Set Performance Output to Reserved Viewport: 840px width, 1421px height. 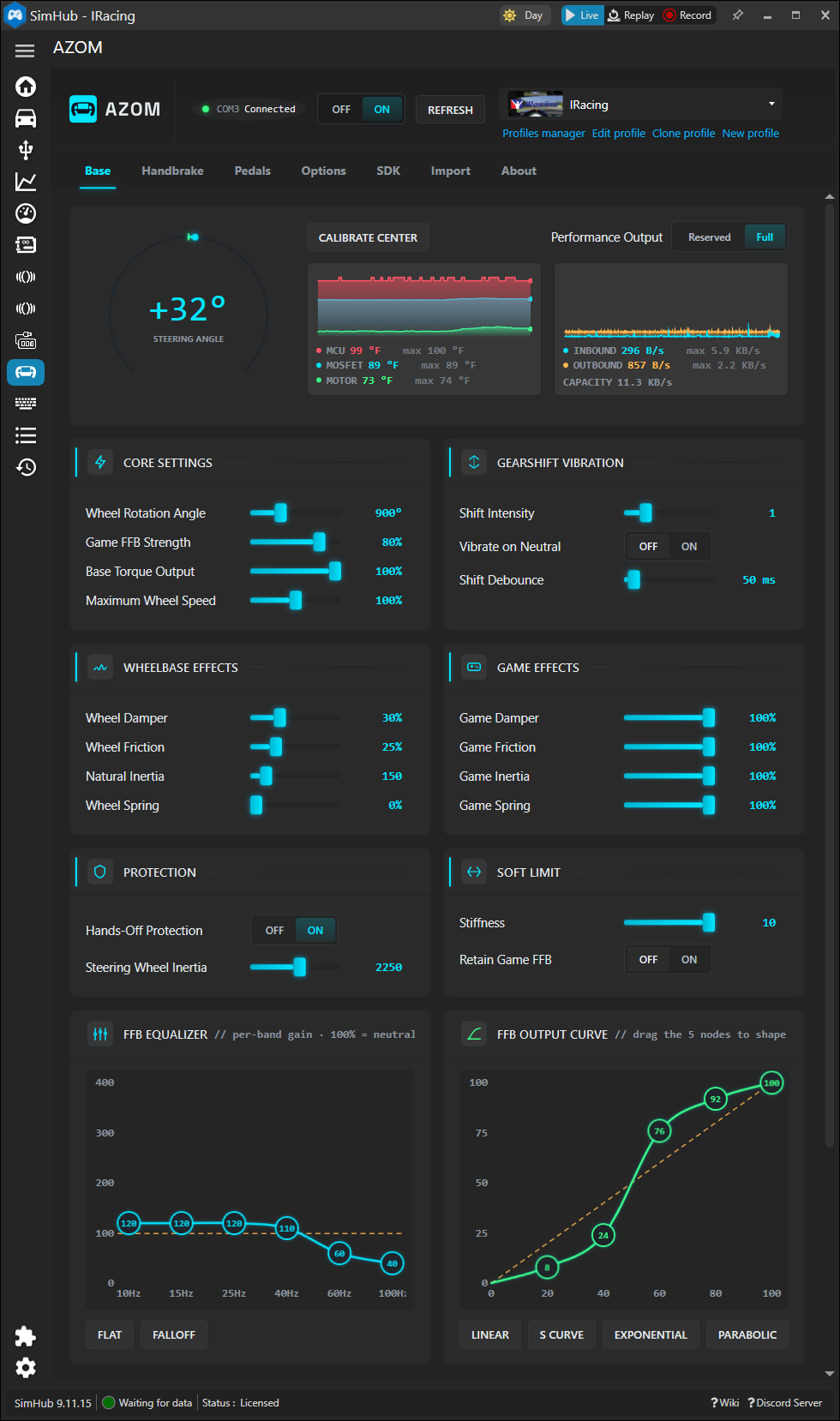tap(709, 237)
